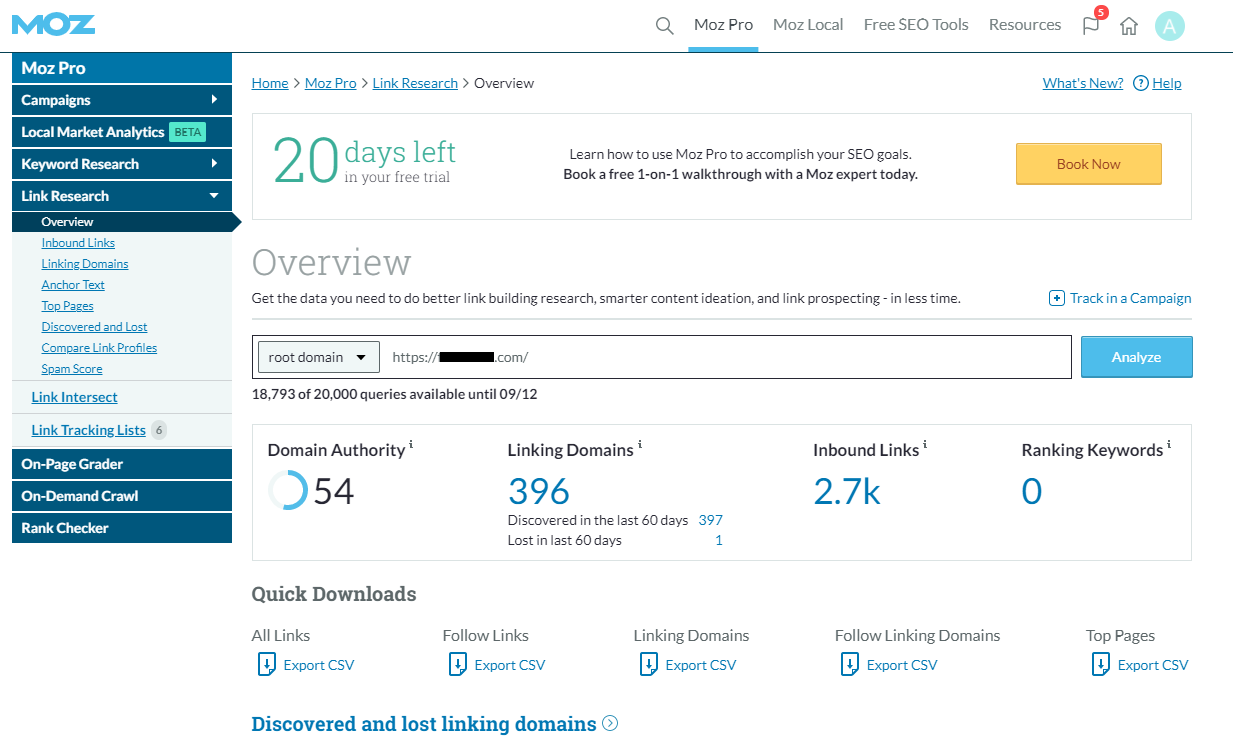Screen dimensions: 1233x751
Task: Open Top Pages sidebar link
Action: 67,306
